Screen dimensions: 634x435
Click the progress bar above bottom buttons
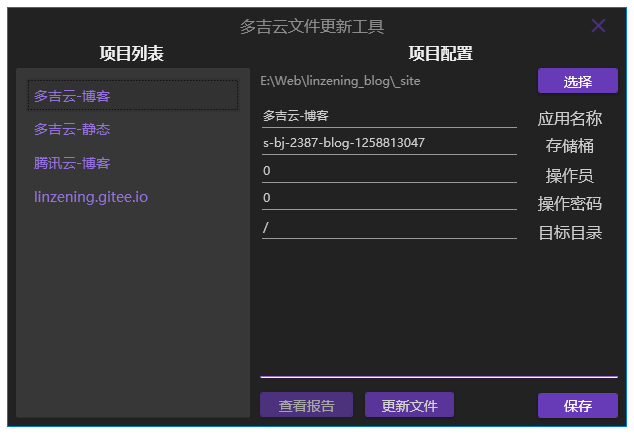click(439, 377)
